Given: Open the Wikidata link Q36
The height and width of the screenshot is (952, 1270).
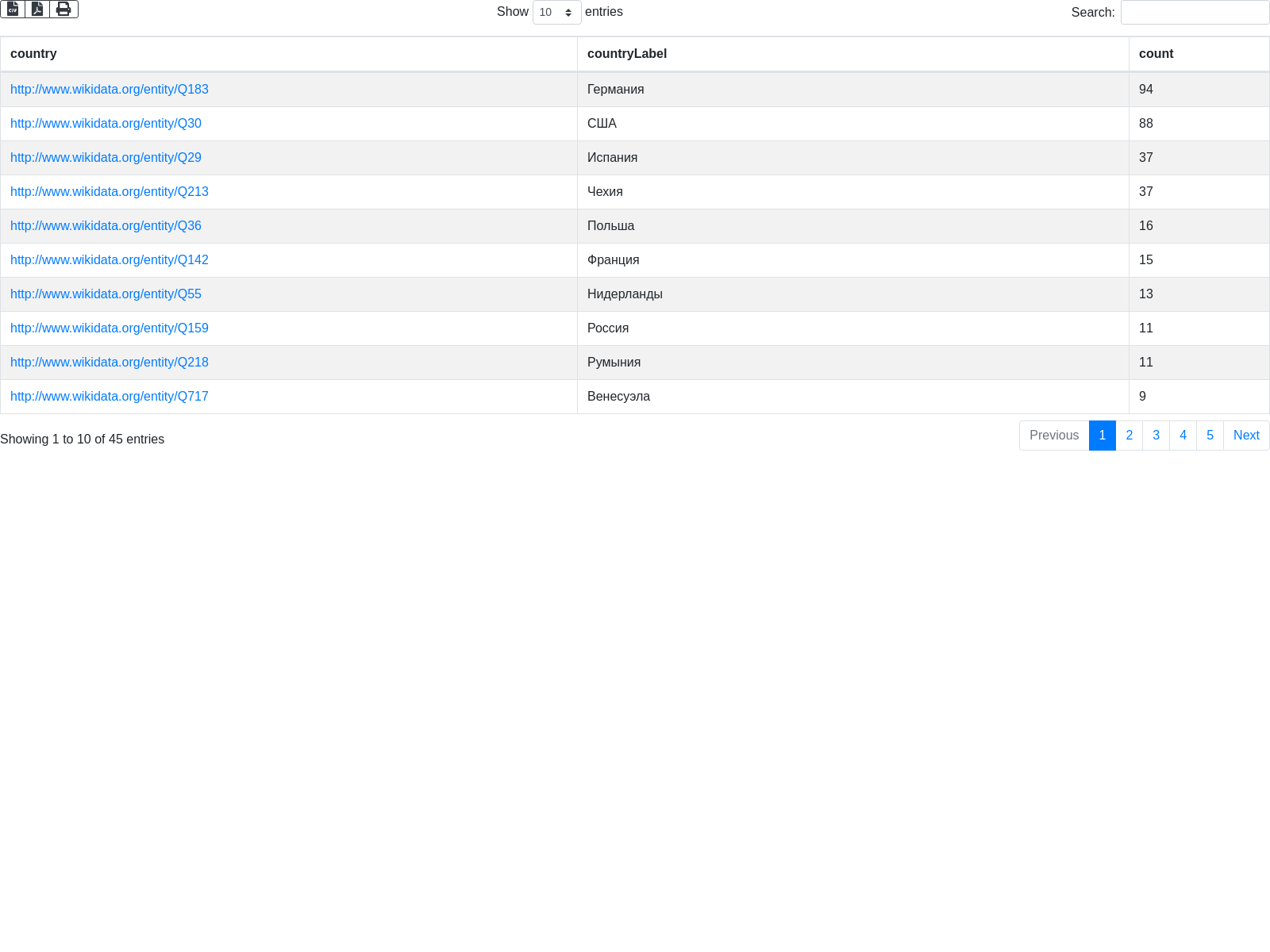Looking at the screenshot, I should point(106,226).
